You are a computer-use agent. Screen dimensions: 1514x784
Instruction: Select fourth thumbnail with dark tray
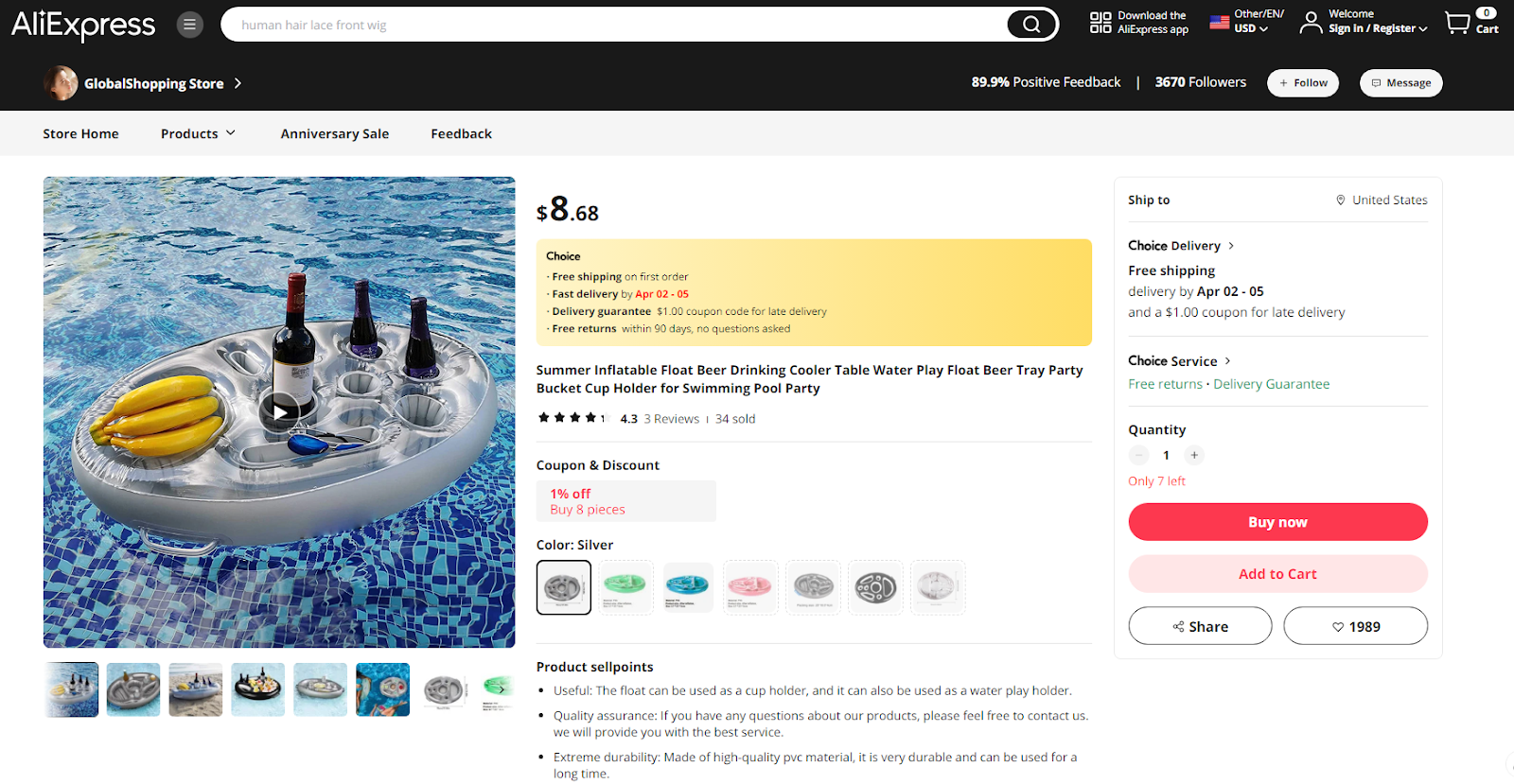click(258, 689)
